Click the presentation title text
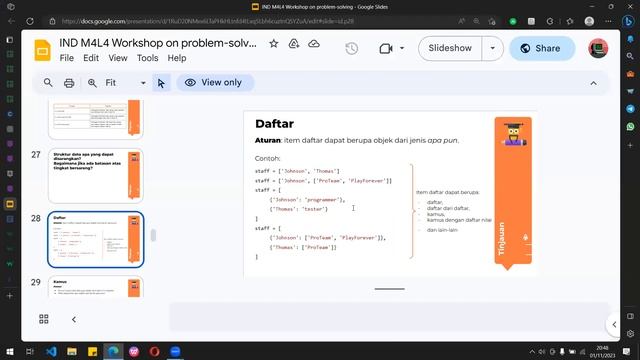The width and height of the screenshot is (640, 360). pyautogui.click(x=158, y=43)
